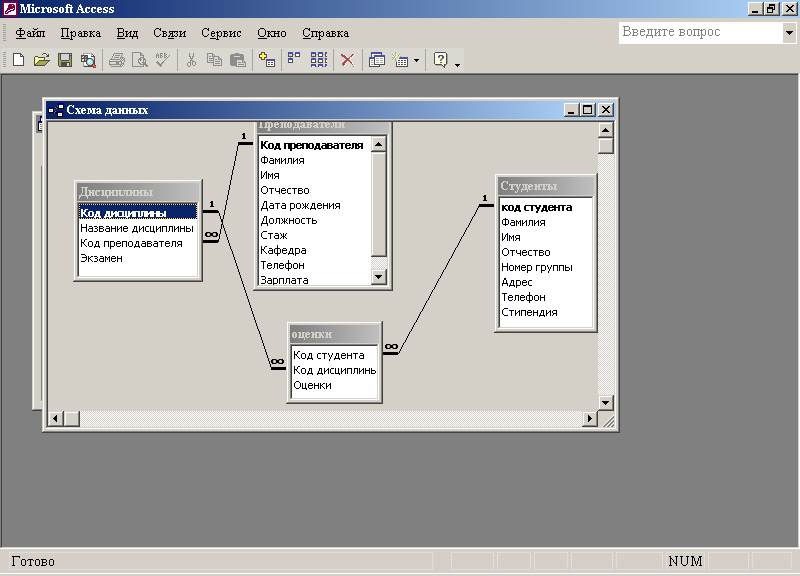The width and height of the screenshot is (800, 576).
Task: Maximize the Схема данных window
Action: 588,110
